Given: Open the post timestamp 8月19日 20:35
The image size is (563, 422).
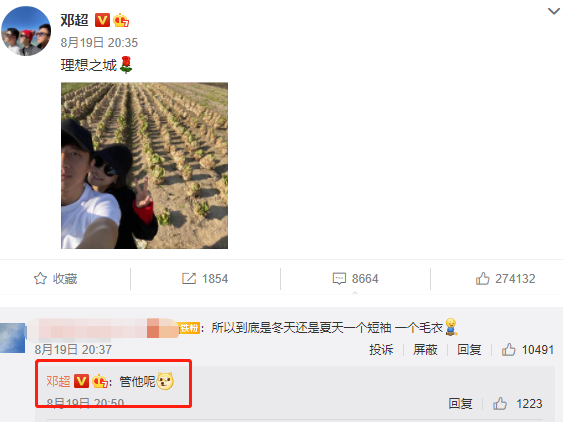Looking at the screenshot, I should [99, 43].
